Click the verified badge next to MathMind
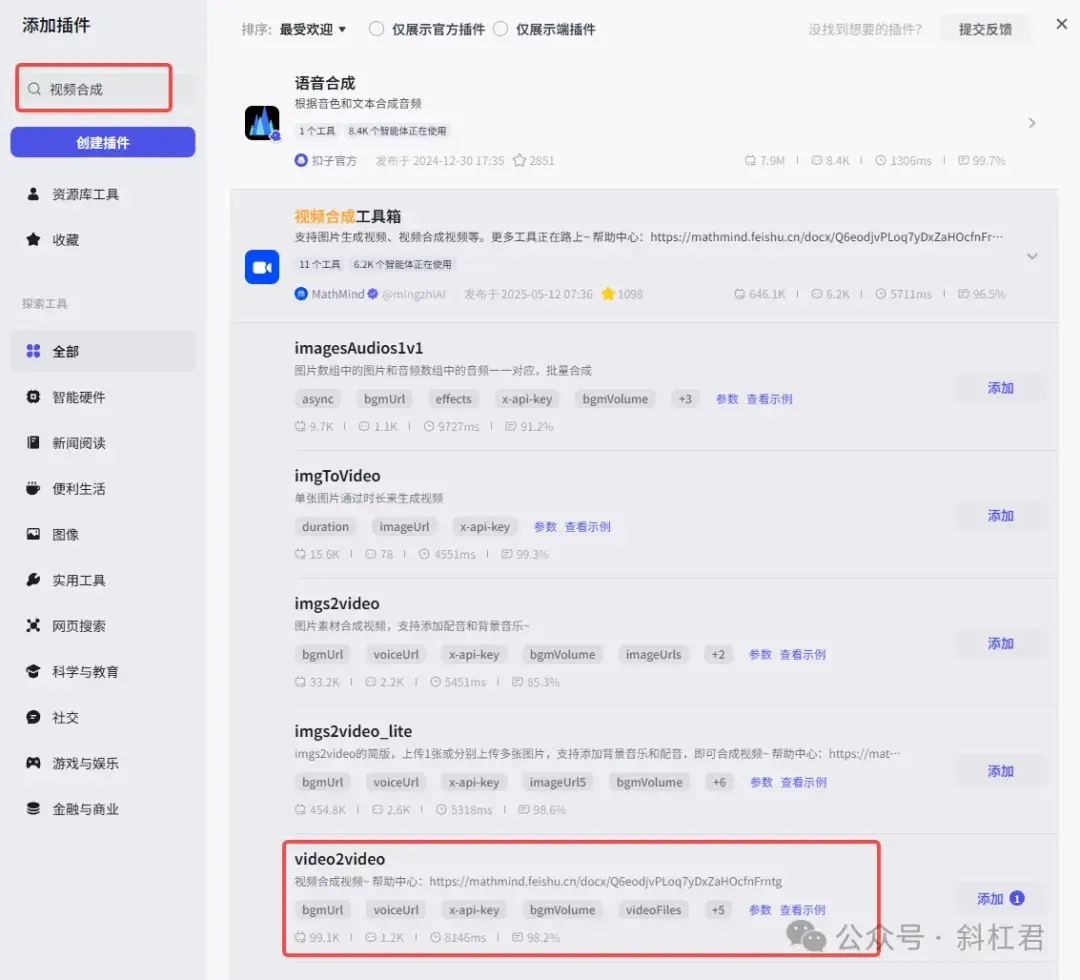 click(x=373, y=294)
